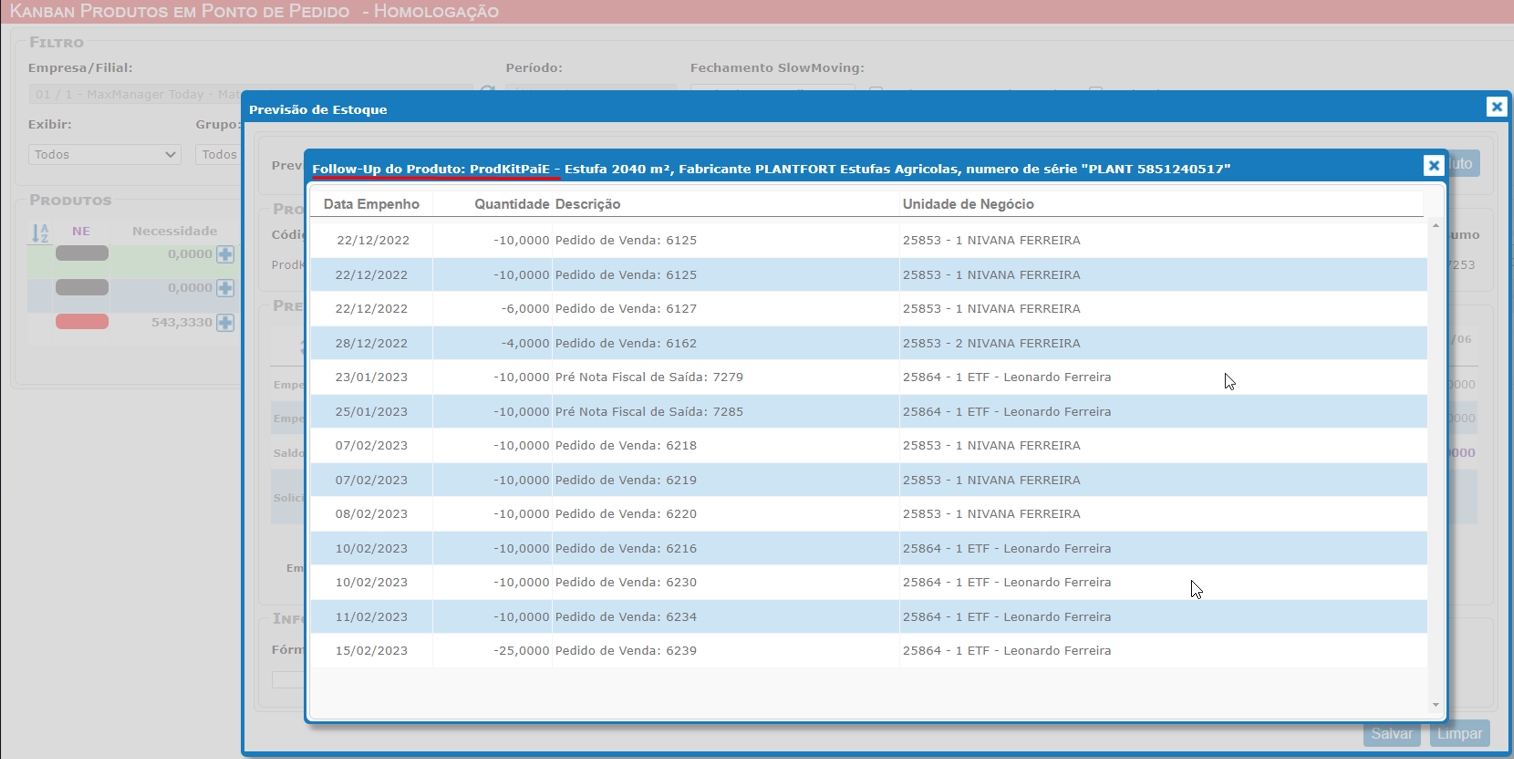
Task: Select the Pedido de Venda: 6218 cell
Action: click(x=626, y=446)
